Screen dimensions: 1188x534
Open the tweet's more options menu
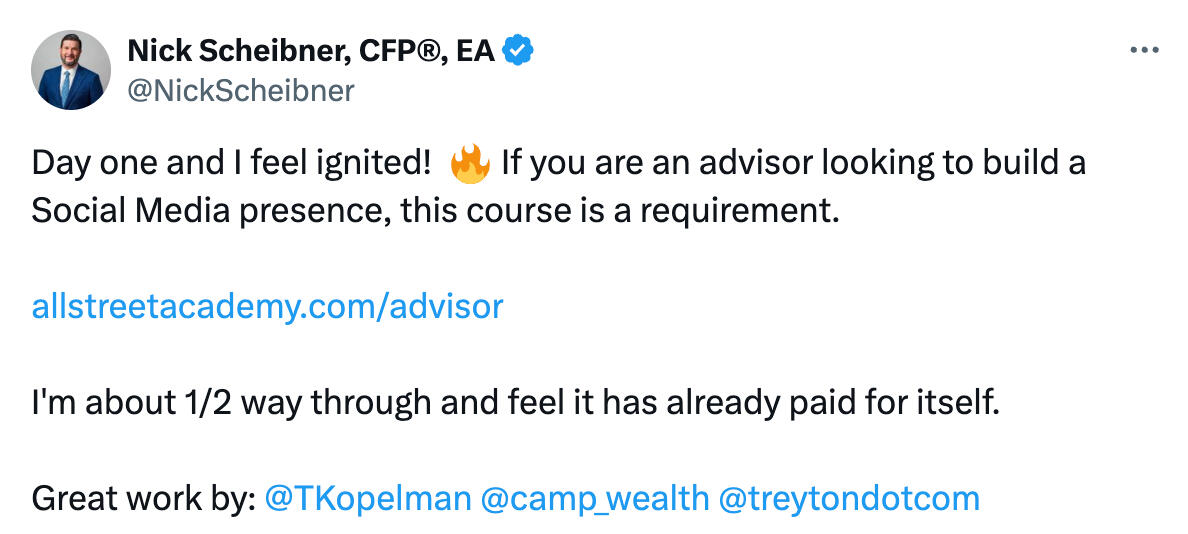coord(1143,50)
